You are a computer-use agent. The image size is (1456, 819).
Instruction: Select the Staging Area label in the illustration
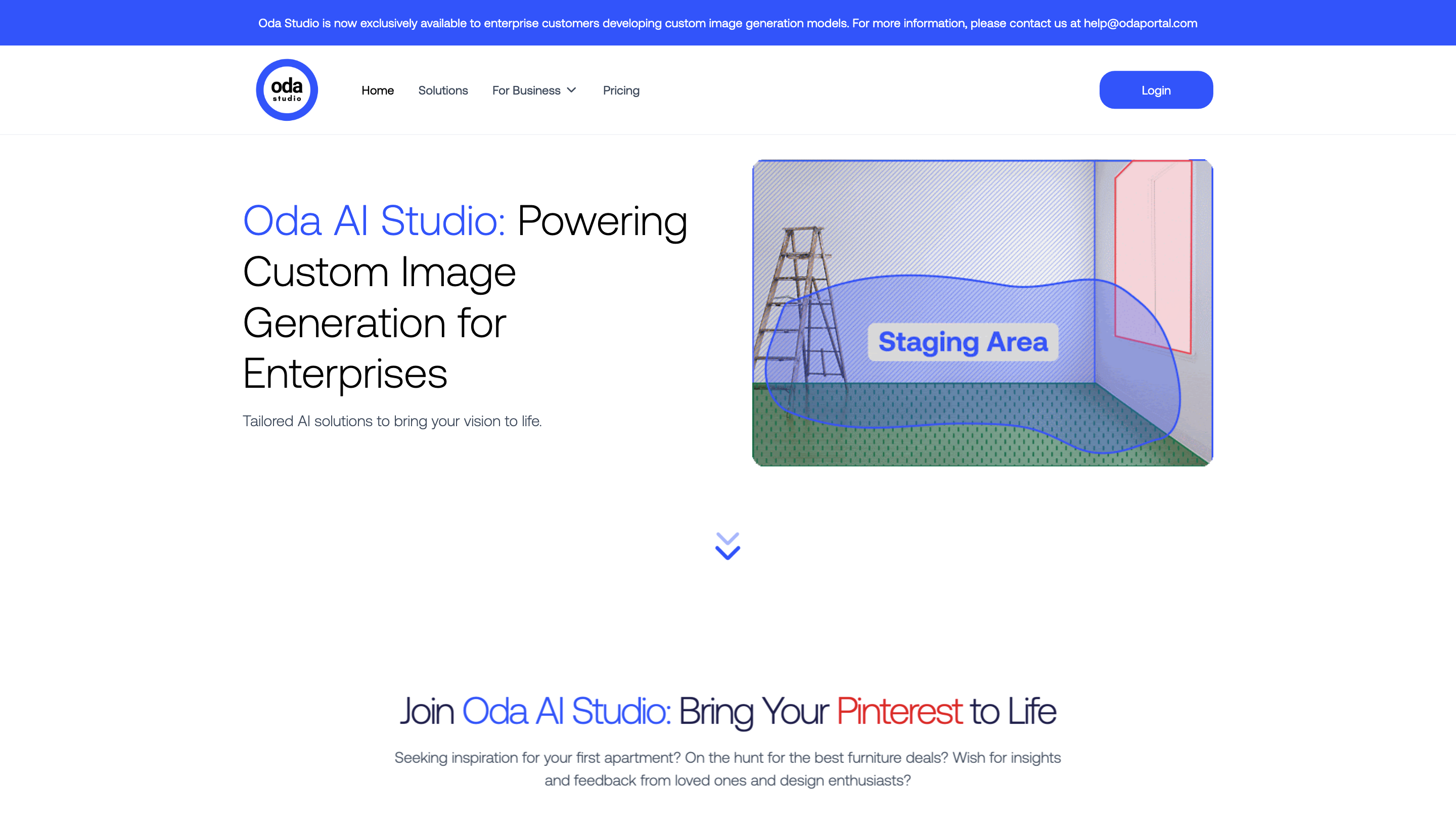click(x=962, y=341)
